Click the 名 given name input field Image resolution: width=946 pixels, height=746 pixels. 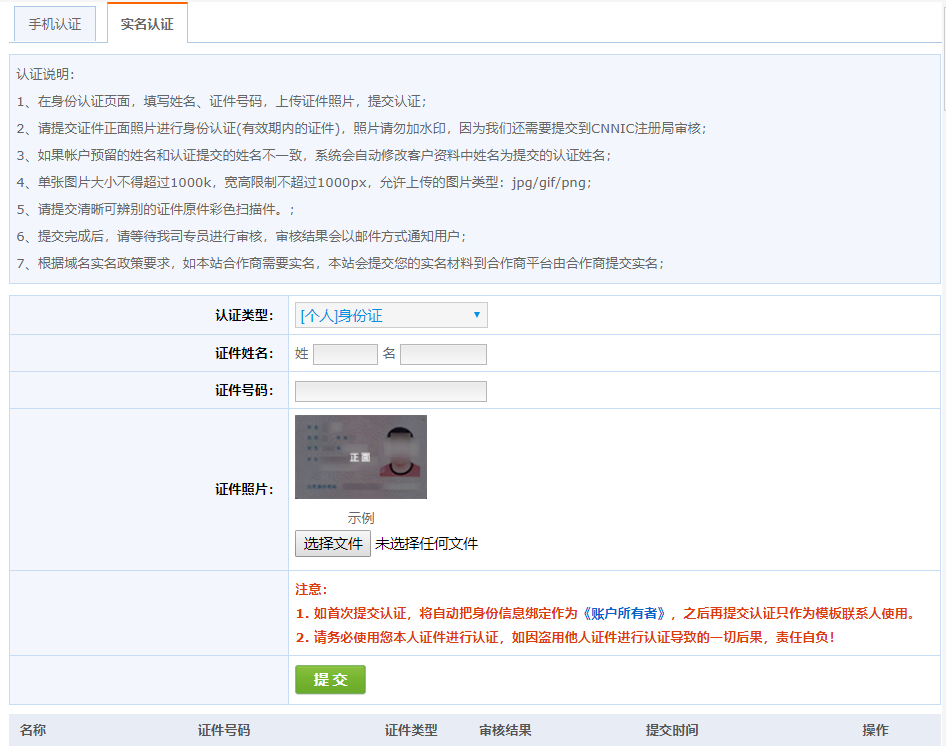tap(443, 354)
